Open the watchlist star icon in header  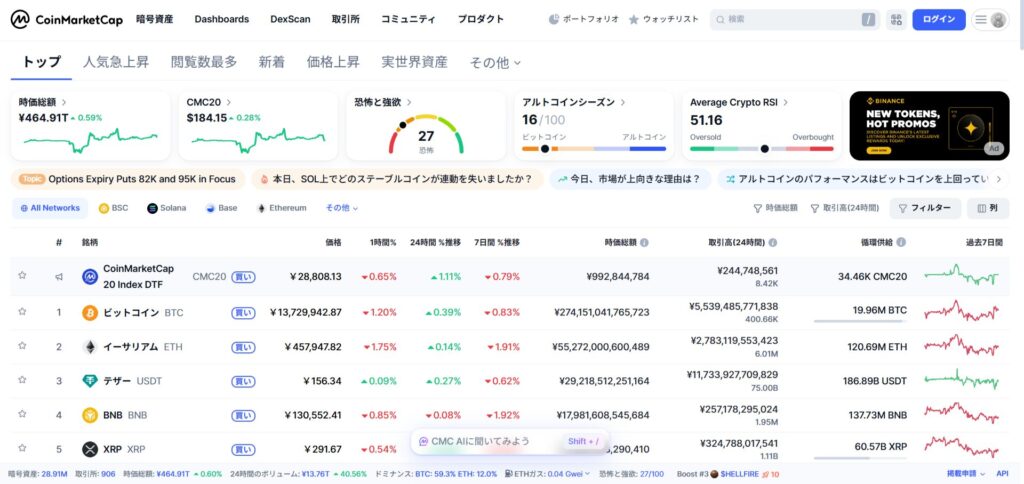tap(633, 20)
